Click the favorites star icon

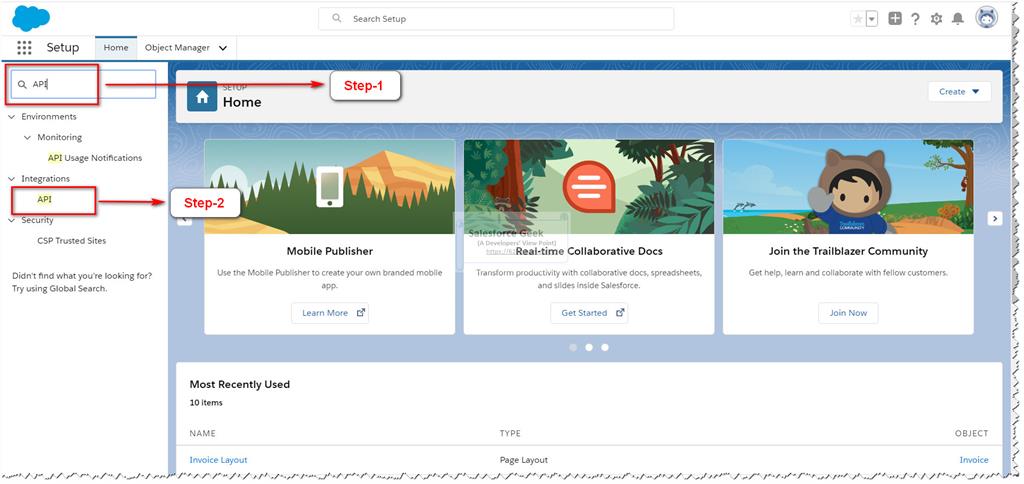click(x=857, y=19)
